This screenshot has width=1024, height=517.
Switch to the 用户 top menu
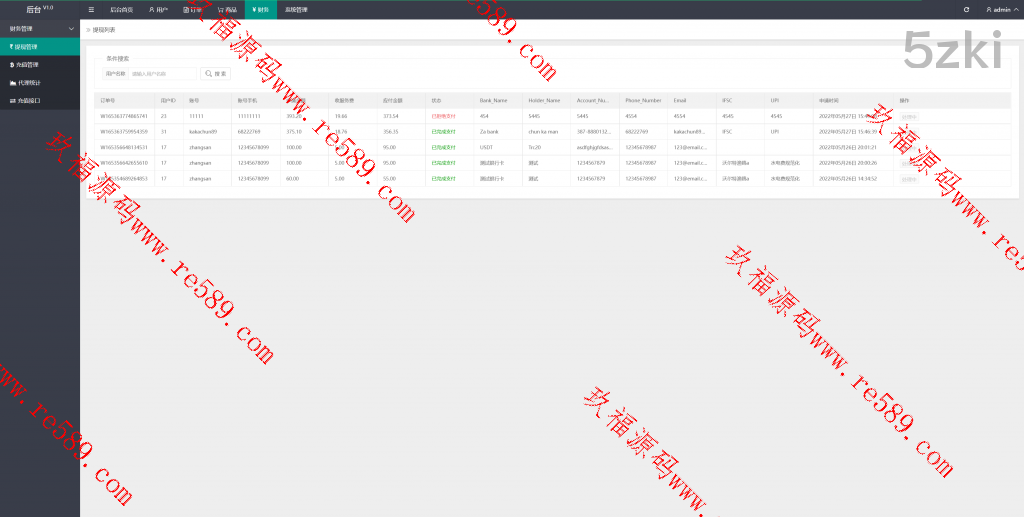coord(158,9)
